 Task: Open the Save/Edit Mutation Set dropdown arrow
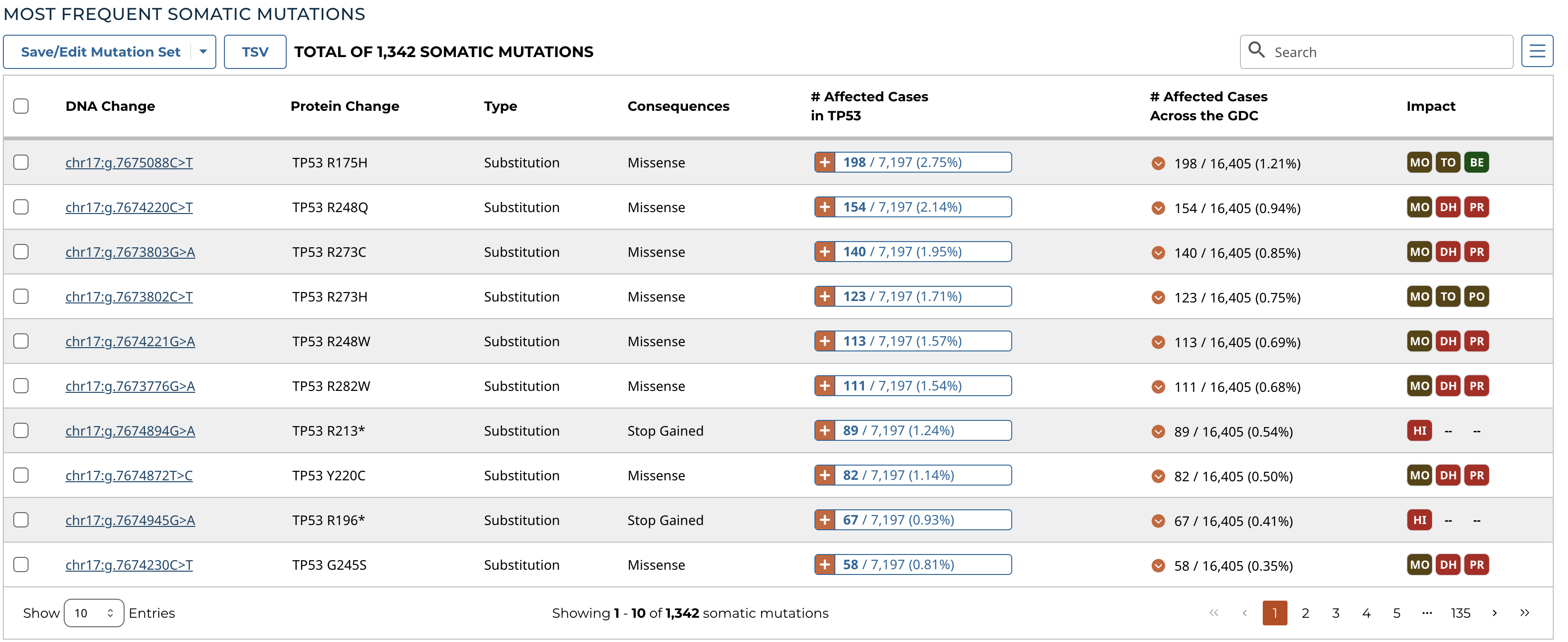203,52
